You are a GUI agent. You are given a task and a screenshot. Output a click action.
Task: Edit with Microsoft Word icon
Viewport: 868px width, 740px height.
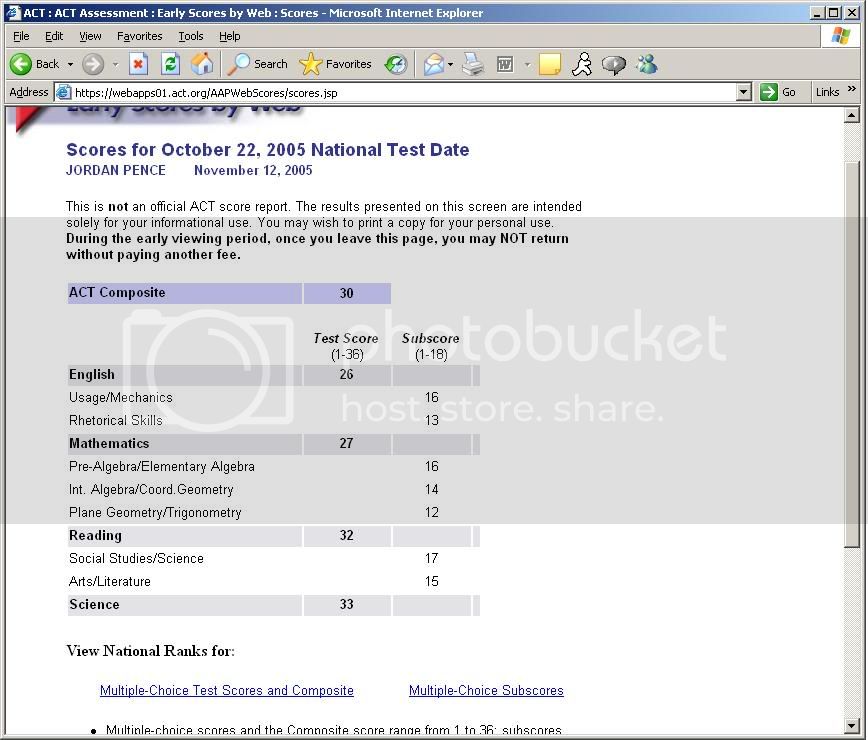[x=505, y=64]
